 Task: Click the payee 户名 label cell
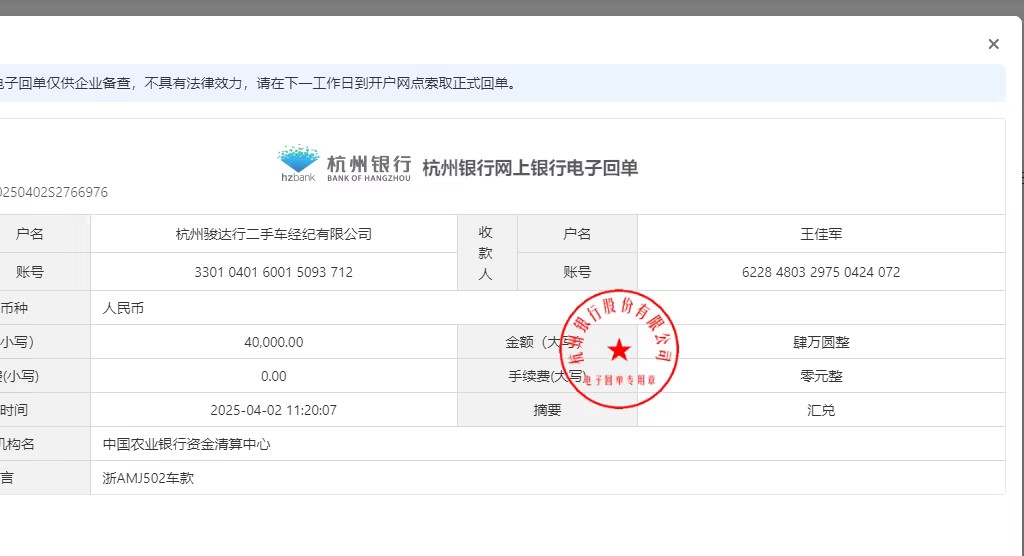pyautogui.click(x=577, y=234)
